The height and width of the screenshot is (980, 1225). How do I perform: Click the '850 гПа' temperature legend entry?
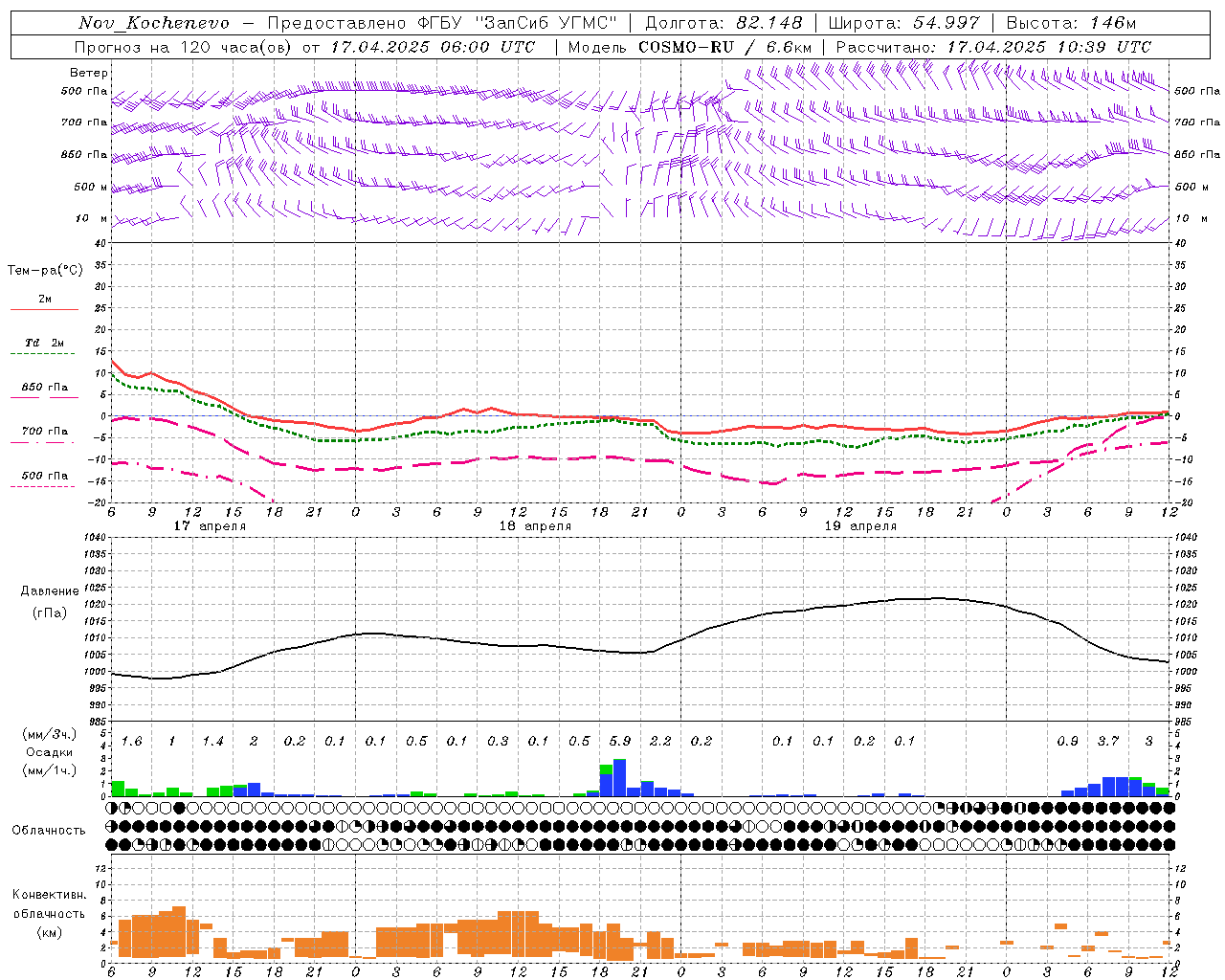coord(45,388)
